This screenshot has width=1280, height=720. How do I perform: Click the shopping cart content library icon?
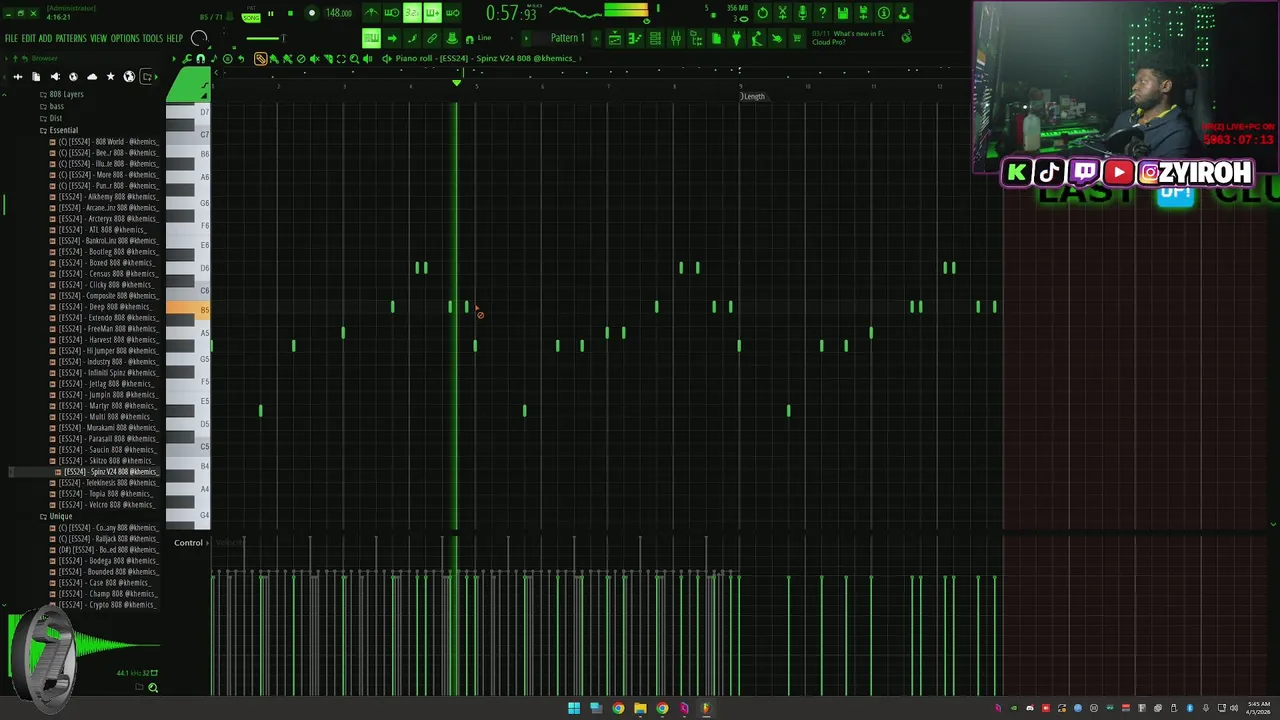pos(797,38)
